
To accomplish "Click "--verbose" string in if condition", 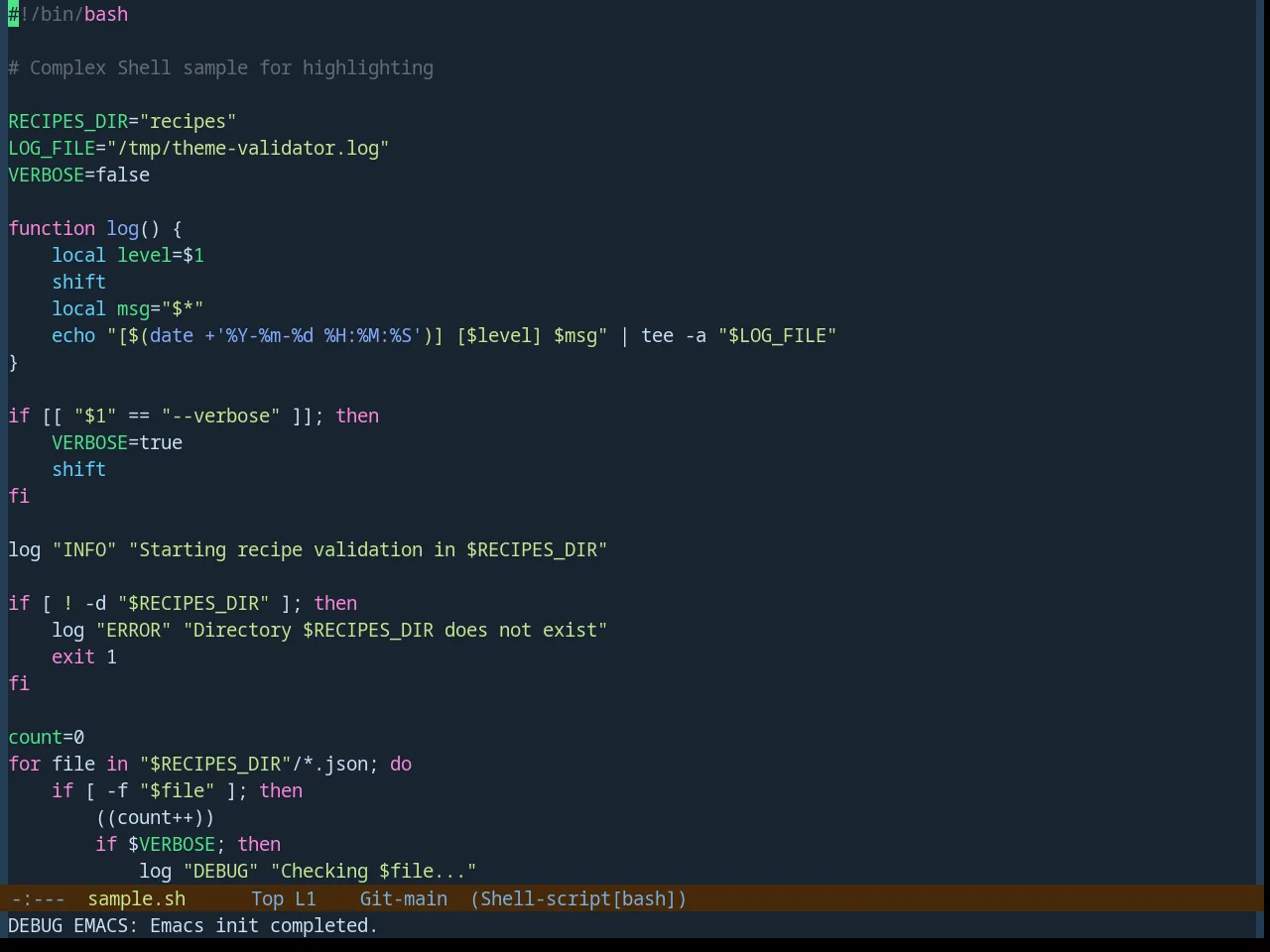I will [220, 416].
